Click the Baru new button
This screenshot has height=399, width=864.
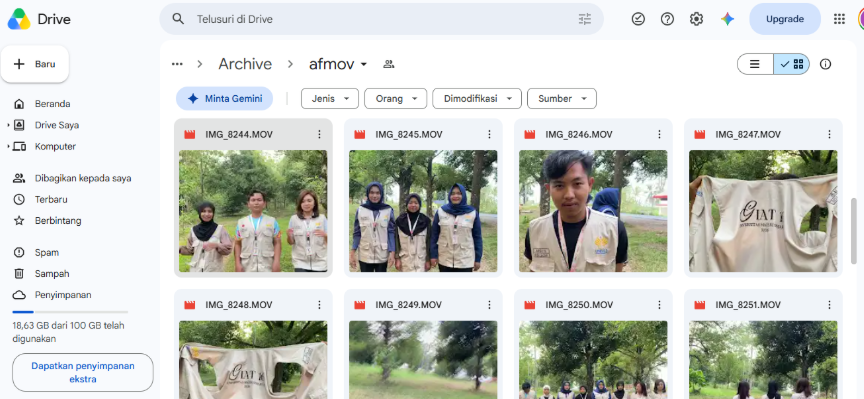(35, 64)
